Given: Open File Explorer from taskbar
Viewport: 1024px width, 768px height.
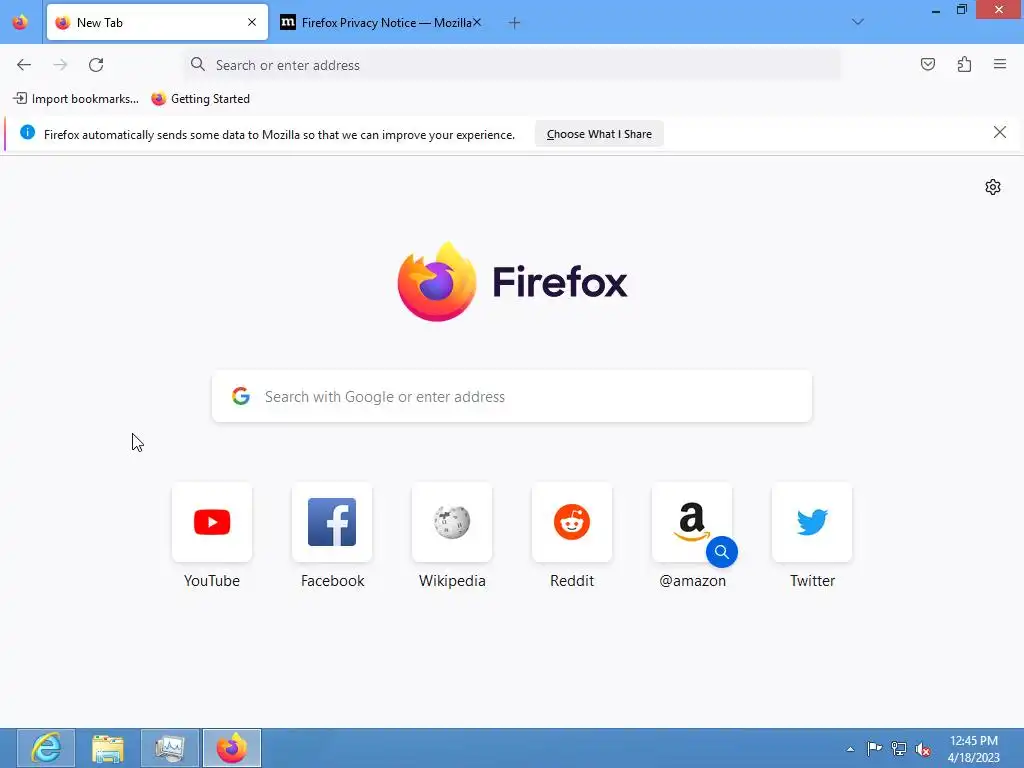Looking at the screenshot, I should pos(108,748).
